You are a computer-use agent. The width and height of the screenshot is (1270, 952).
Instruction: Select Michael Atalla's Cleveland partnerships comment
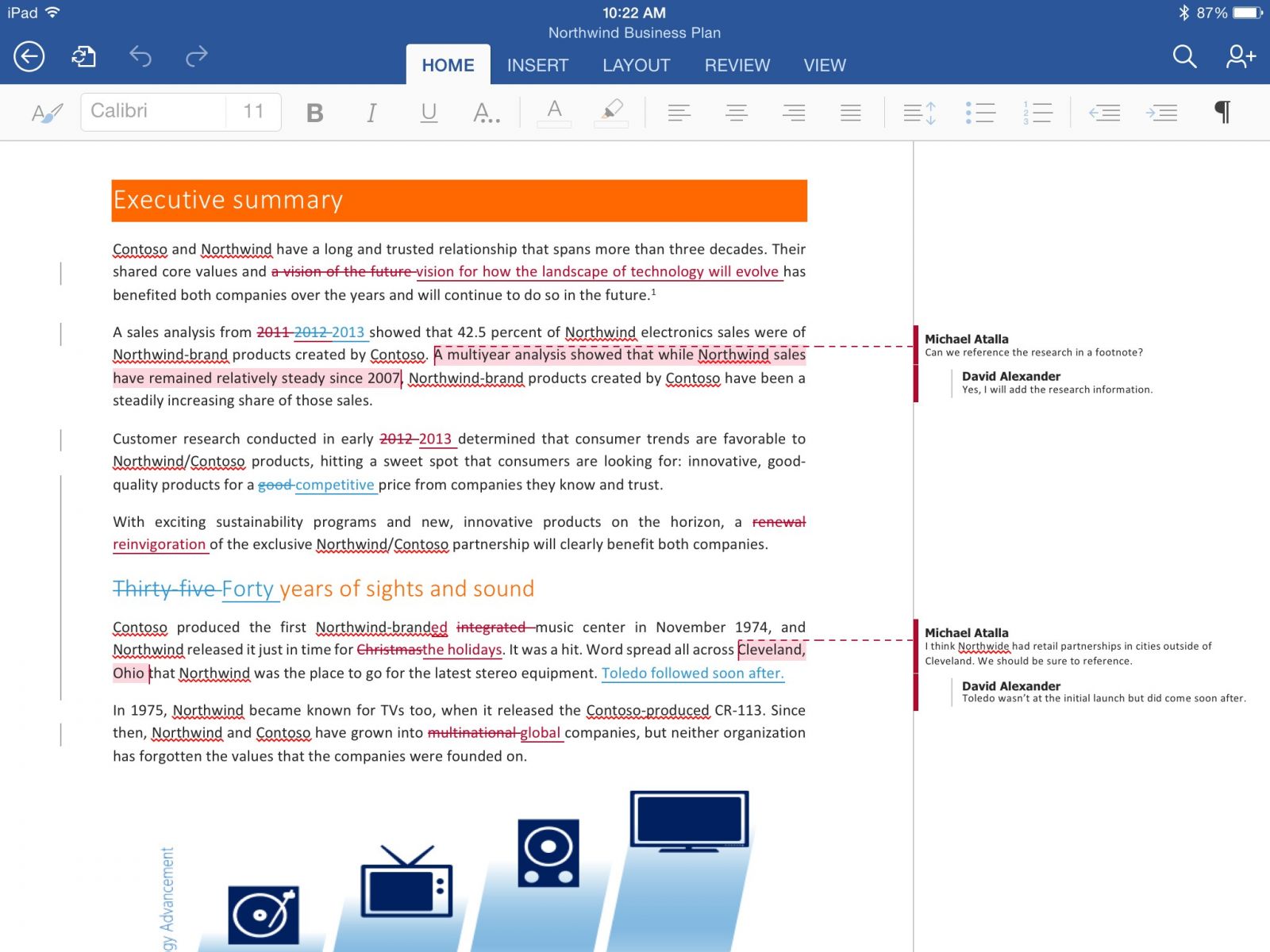pyautogui.click(x=1068, y=647)
